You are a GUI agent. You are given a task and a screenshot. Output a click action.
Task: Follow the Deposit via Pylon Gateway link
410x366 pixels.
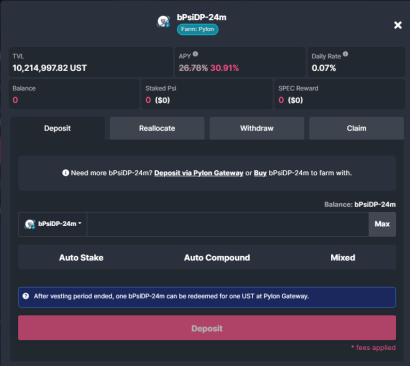point(199,173)
